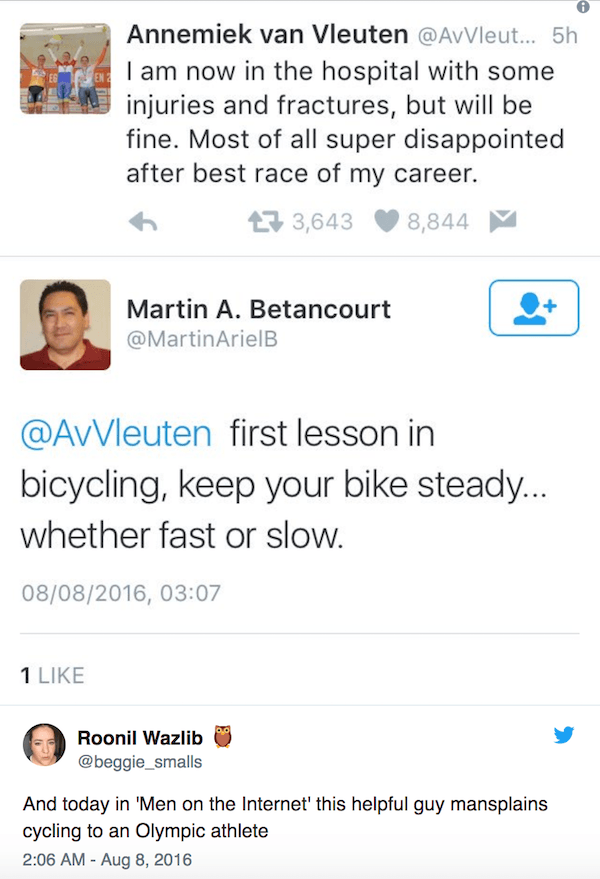Click Martin A. Betancourt's display name
The width and height of the screenshot is (600, 879).
tap(258, 310)
